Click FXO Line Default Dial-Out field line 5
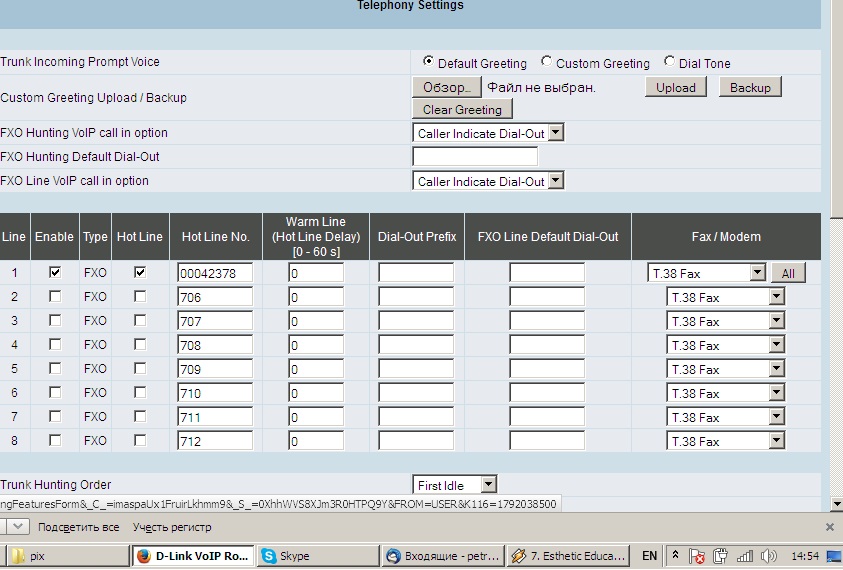Screen dimensions: 843x570 547,369
